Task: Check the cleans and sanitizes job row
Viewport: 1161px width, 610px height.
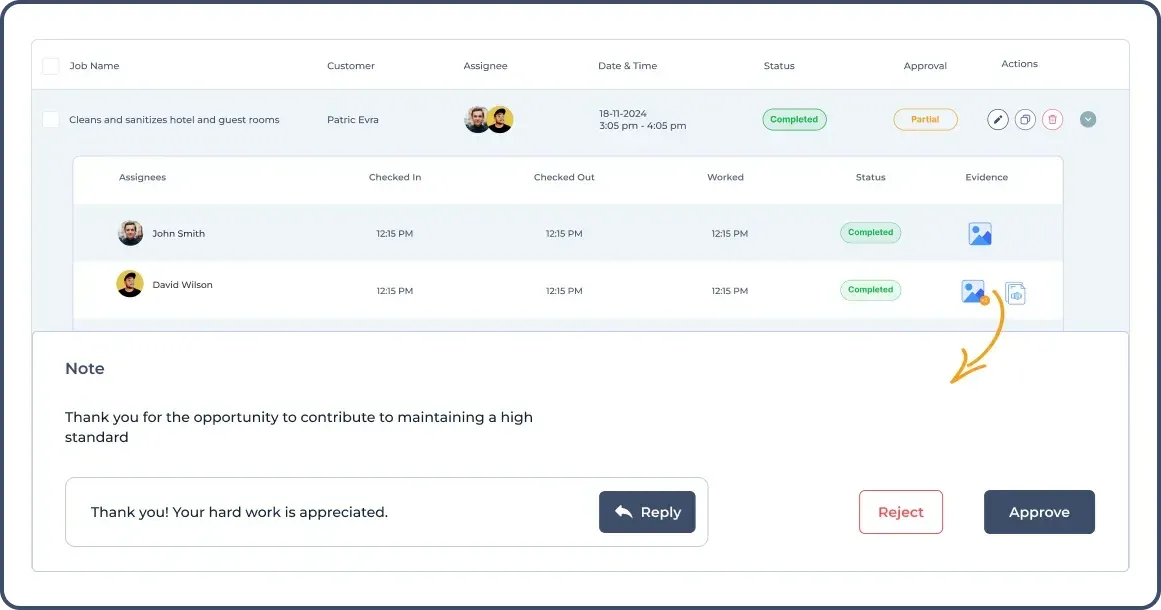Action: point(50,119)
